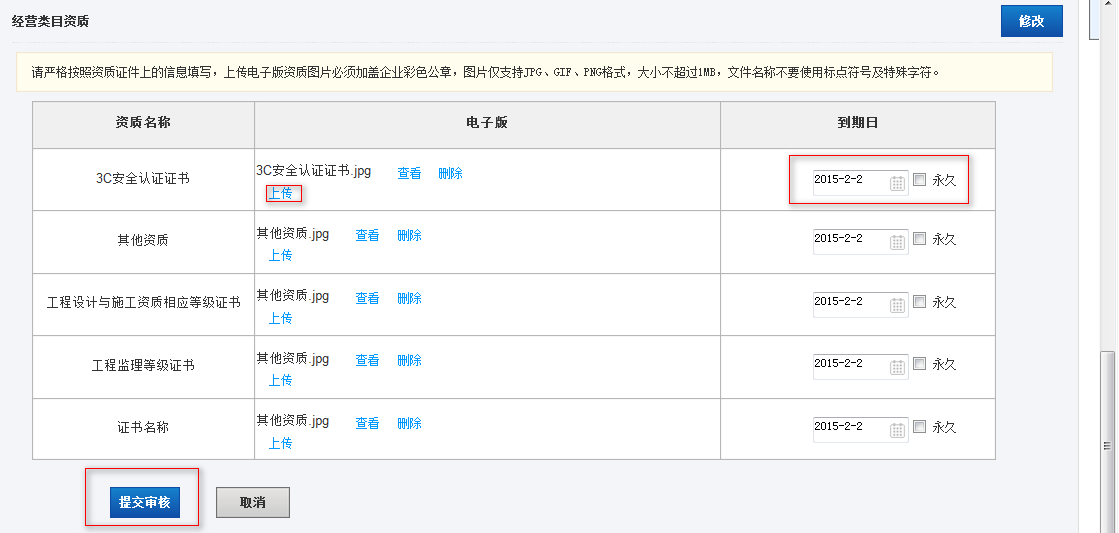Enable 永久 checkbox in 工程监理等级证书 row
This screenshot has height=533, width=1119.
click(x=919, y=364)
